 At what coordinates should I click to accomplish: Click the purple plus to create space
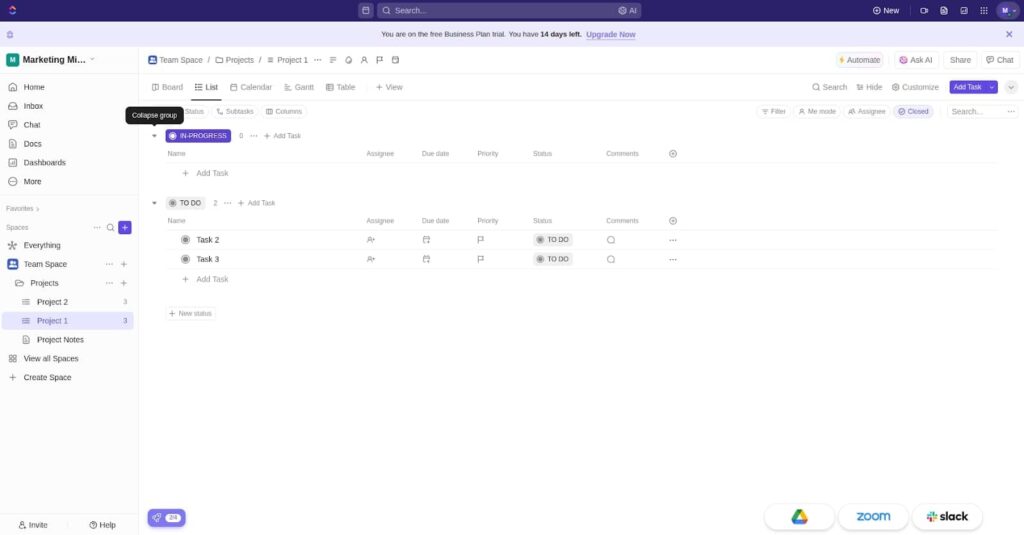[125, 227]
